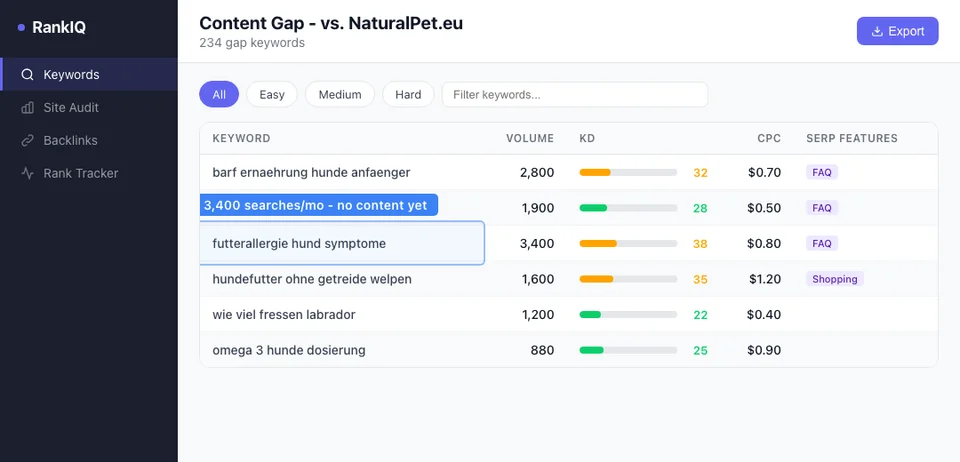The width and height of the screenshot is (960, 462).
Task: Click the download icon in Export button
Action: coord(877,31)
